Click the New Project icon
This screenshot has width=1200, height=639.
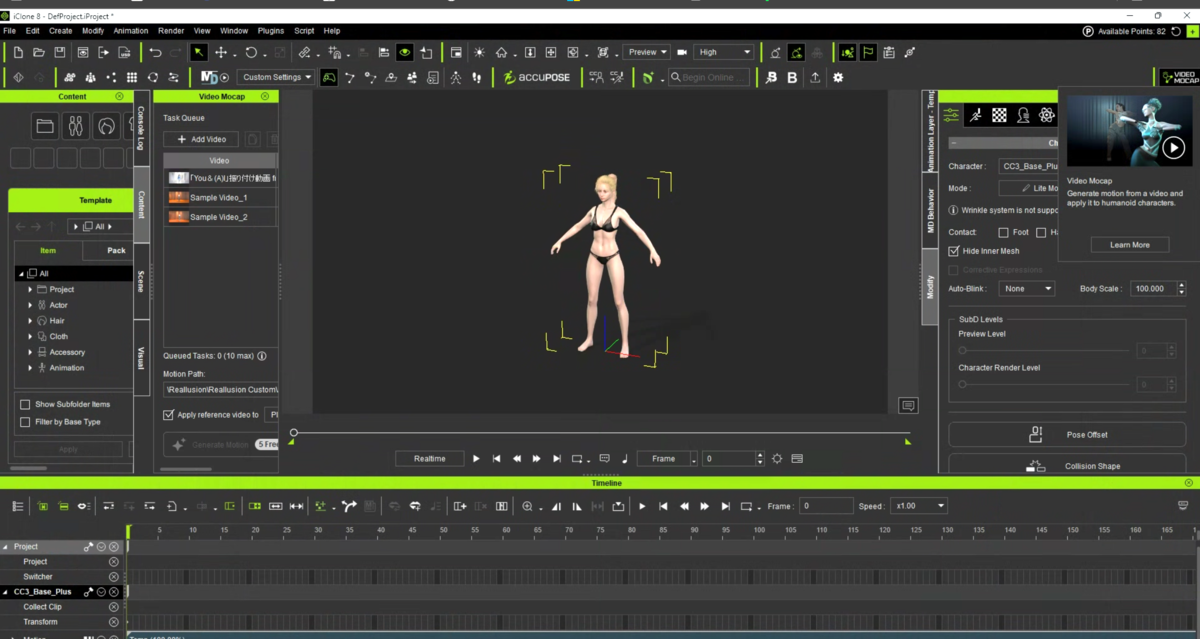(x=17, y=52)
